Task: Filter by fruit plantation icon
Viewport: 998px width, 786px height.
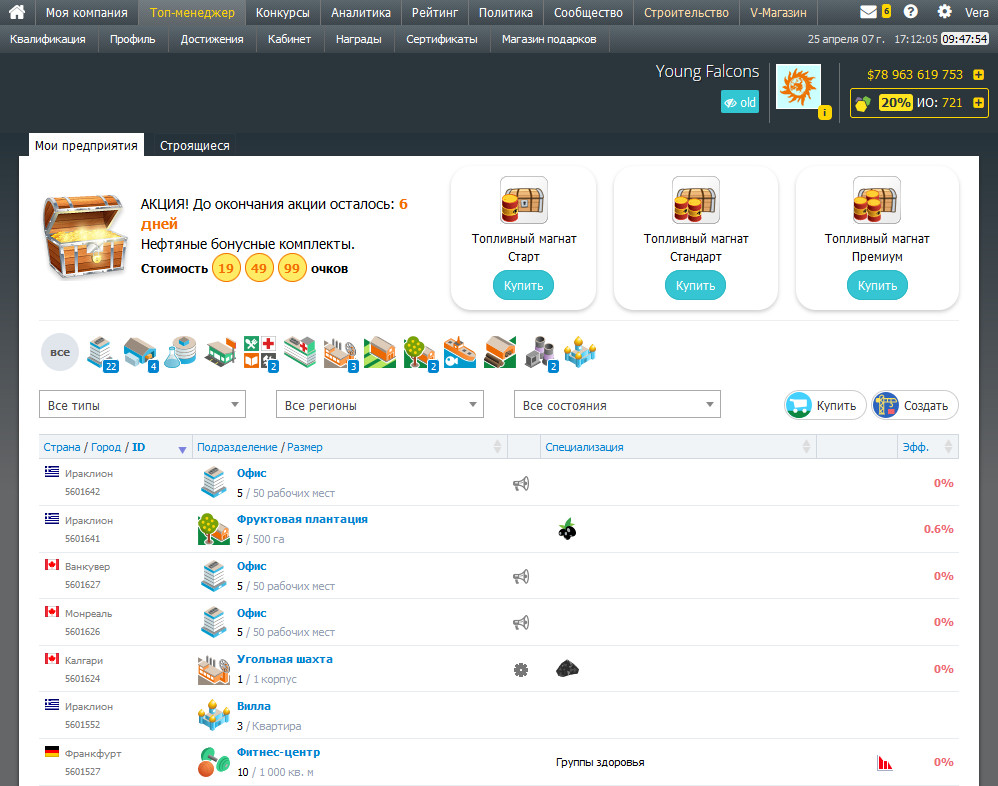Action: [420, 353]
